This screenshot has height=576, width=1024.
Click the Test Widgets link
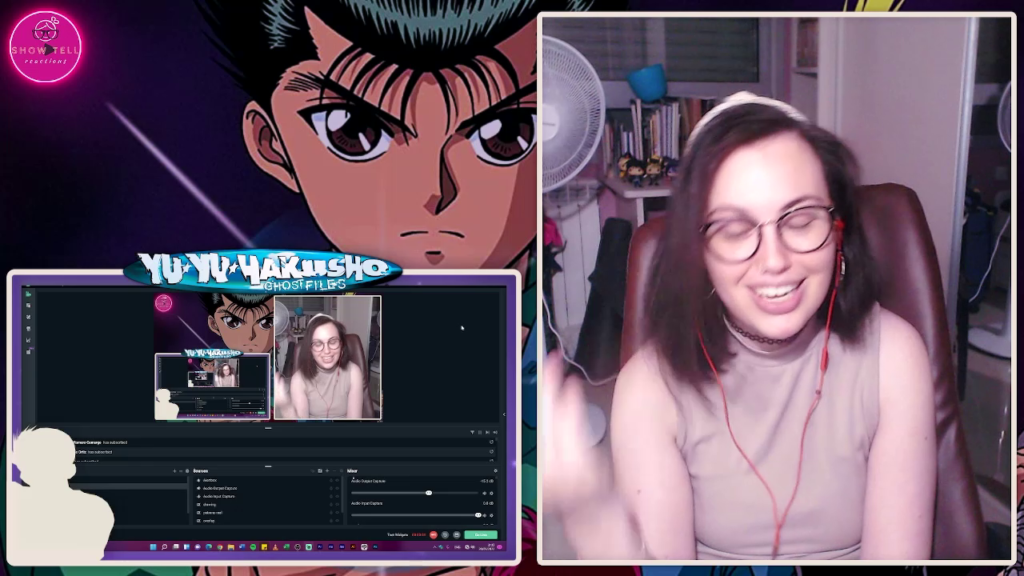398,535
